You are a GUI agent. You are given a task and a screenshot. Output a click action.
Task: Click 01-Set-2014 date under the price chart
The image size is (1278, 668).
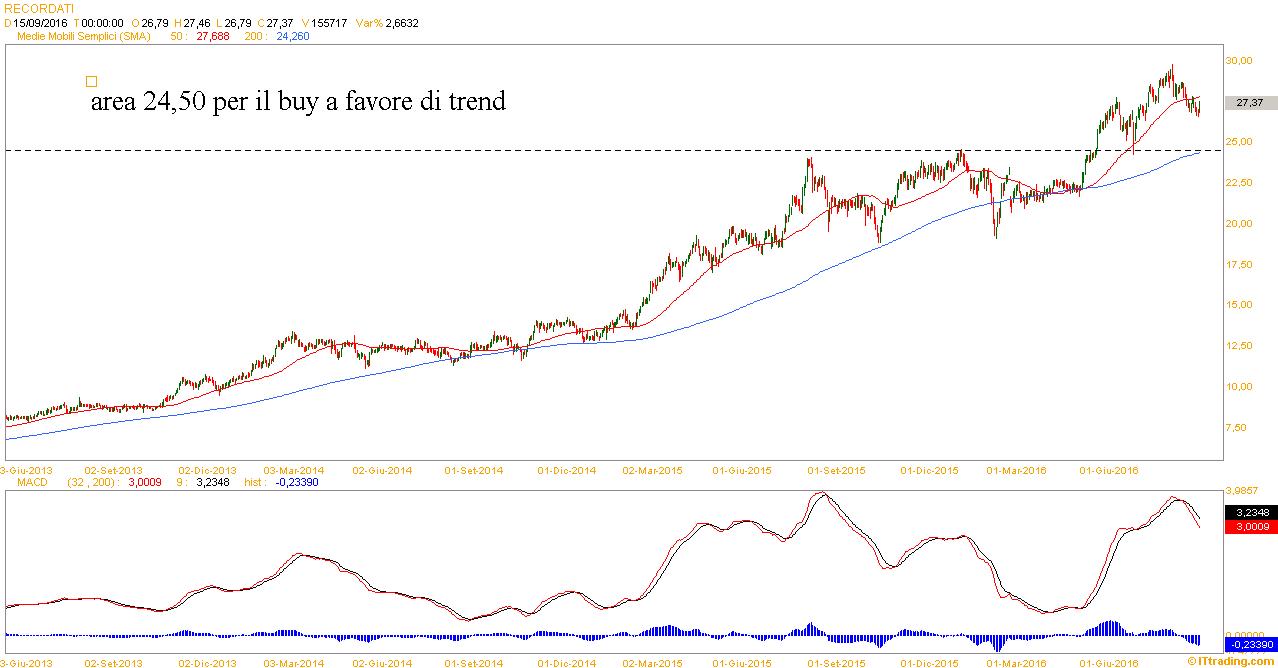pyautogui.click(x=473, y=469)
